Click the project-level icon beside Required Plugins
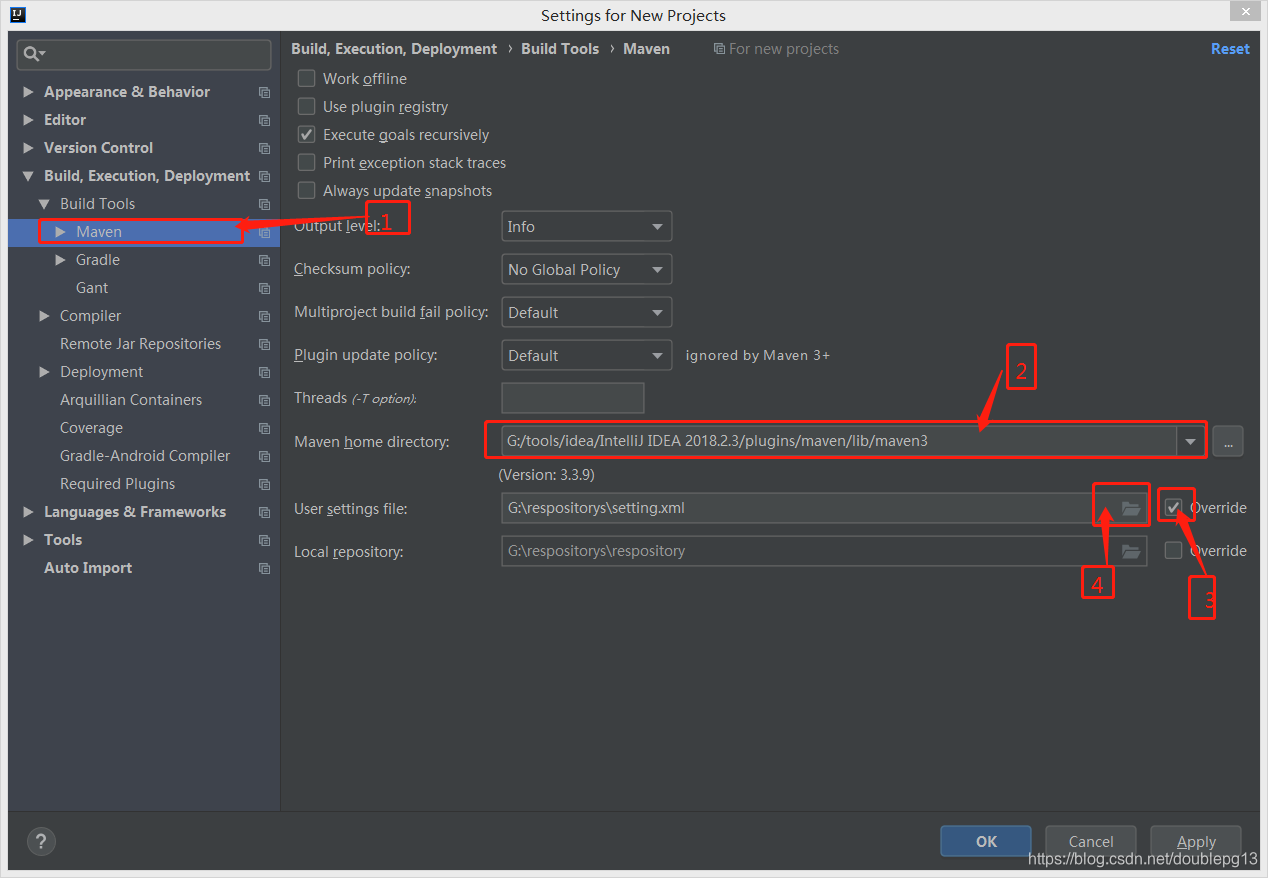1268x878 pixels. click(x=264, y=484)
